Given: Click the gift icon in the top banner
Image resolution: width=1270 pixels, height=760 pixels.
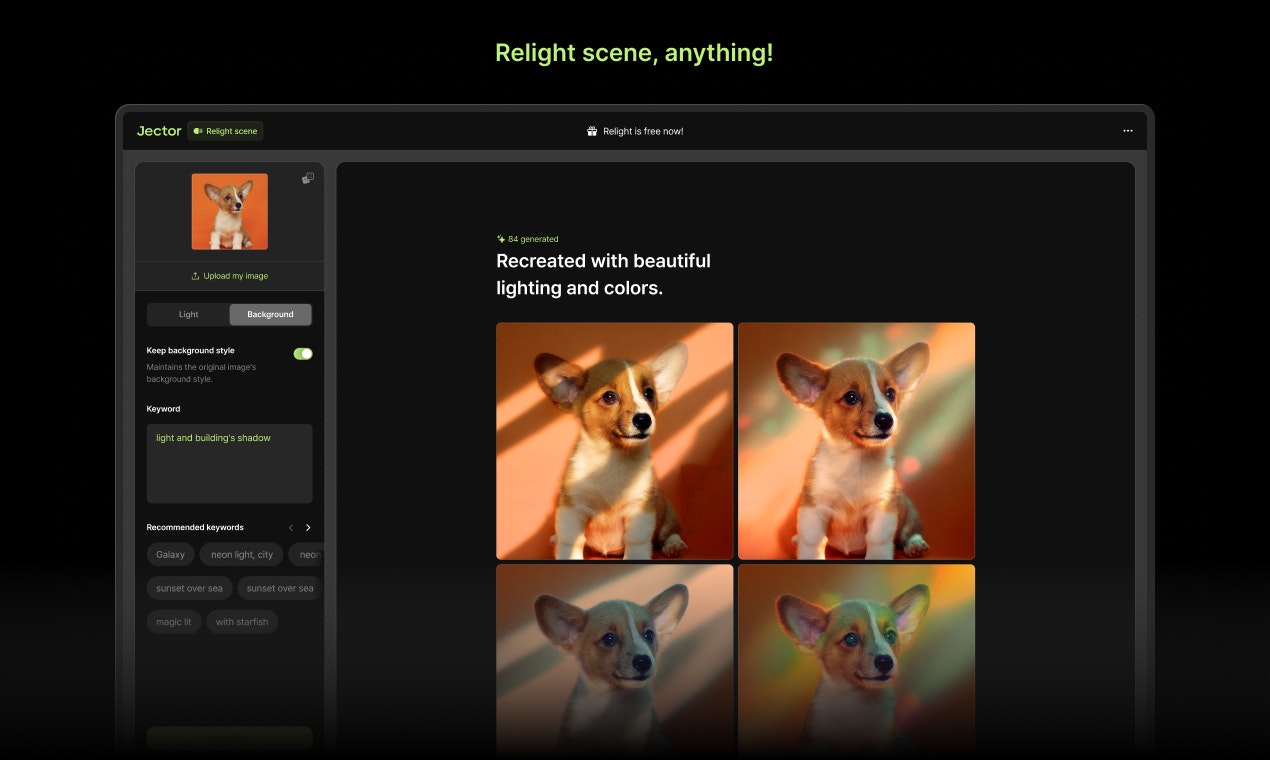Looking at the screenshot, I should point(592,131).
